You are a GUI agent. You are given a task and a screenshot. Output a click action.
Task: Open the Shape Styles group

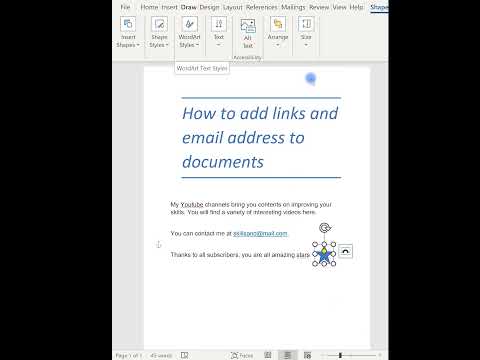[159, 32]
